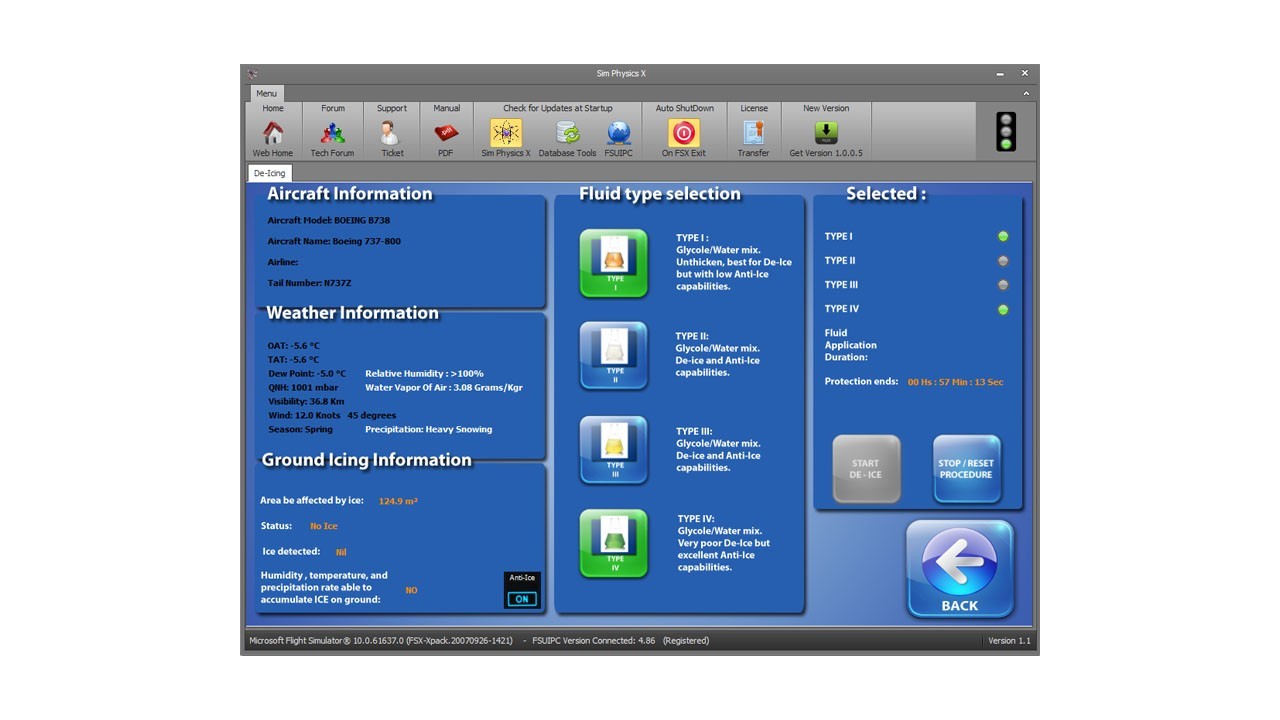This screenshot has width=1280, height=720.
Task: Toggle Sim Physics X update check
Action: tap(506, 133)
